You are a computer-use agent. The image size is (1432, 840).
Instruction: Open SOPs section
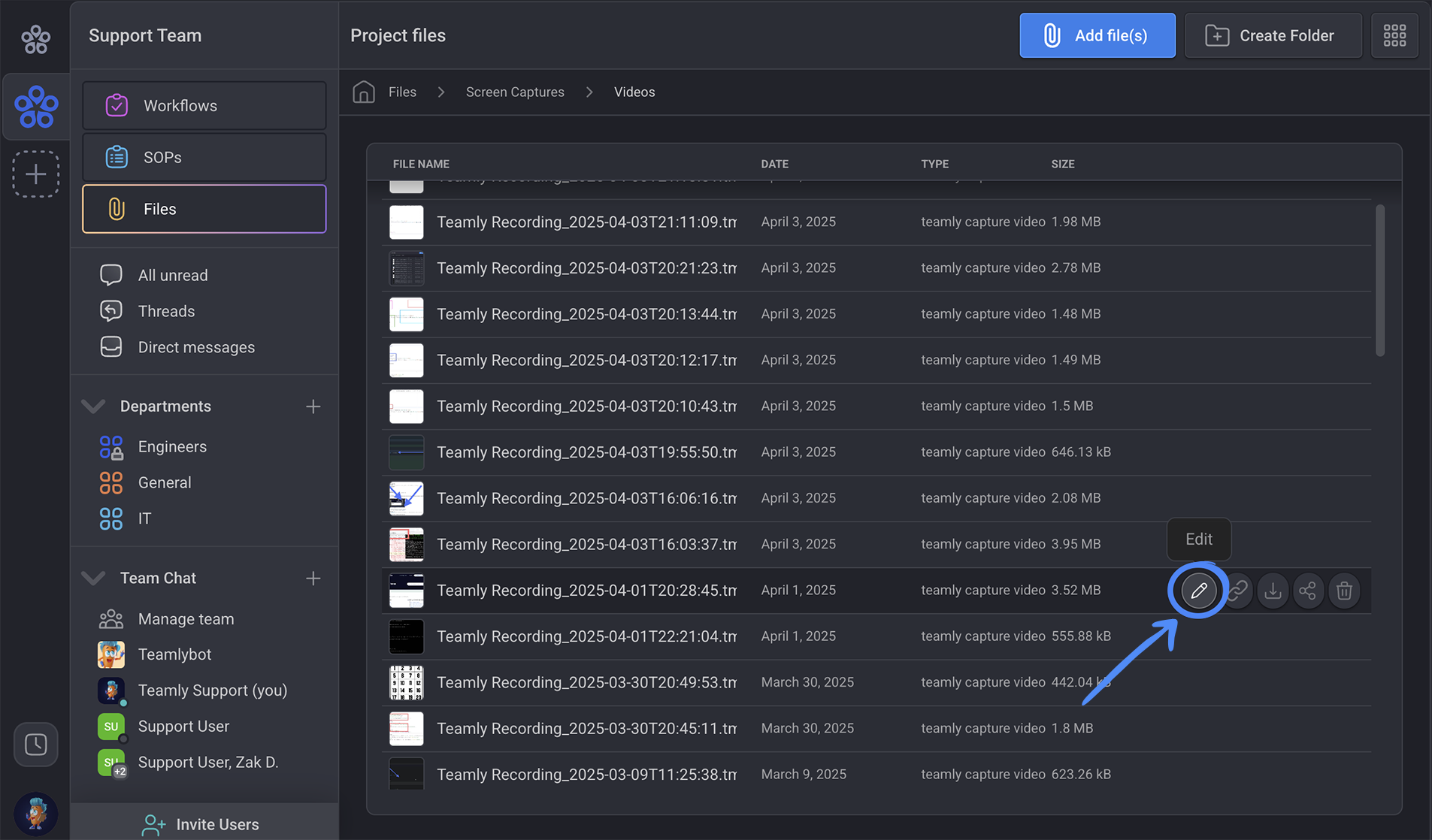[x=204, y=157]
